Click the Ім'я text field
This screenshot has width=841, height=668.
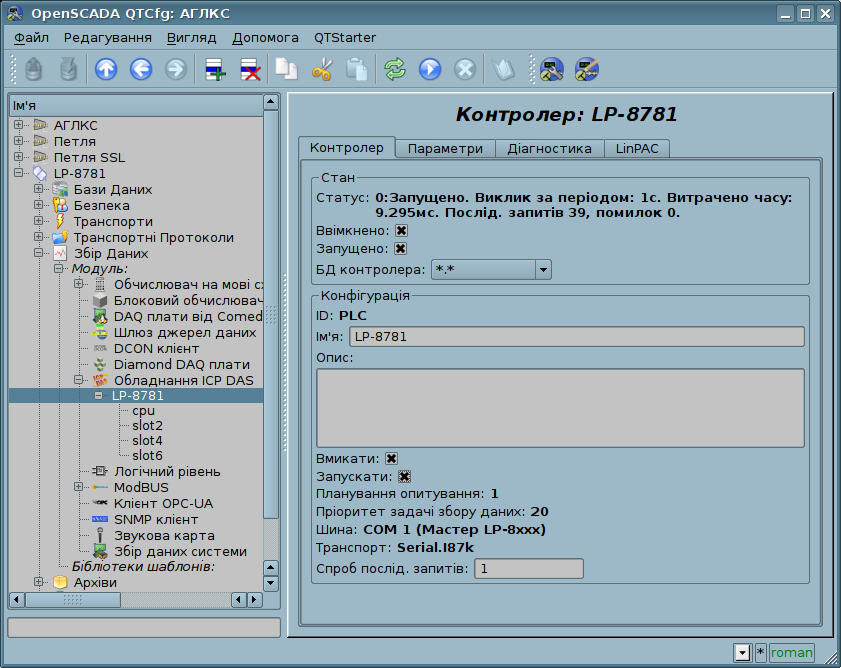coord(578,337)
